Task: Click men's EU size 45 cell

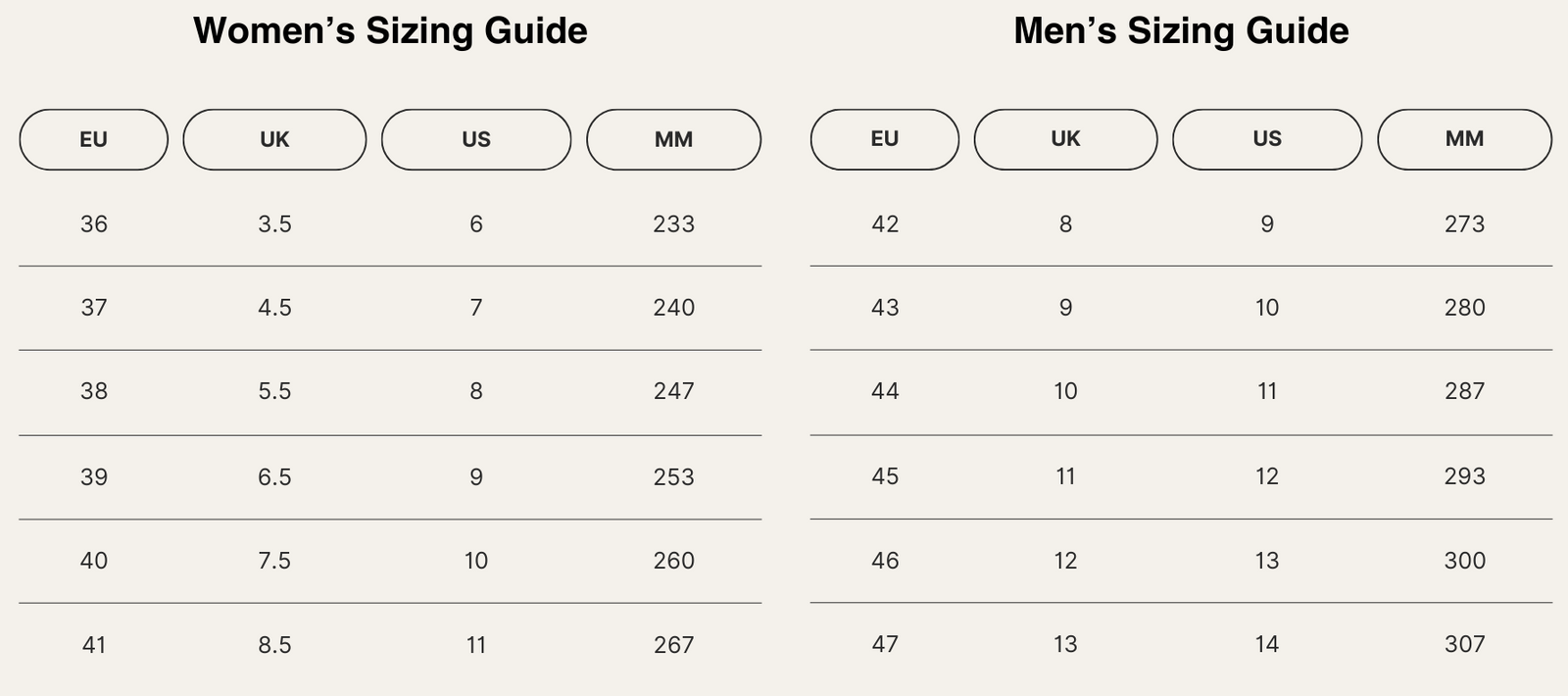Action: [885, 476]
